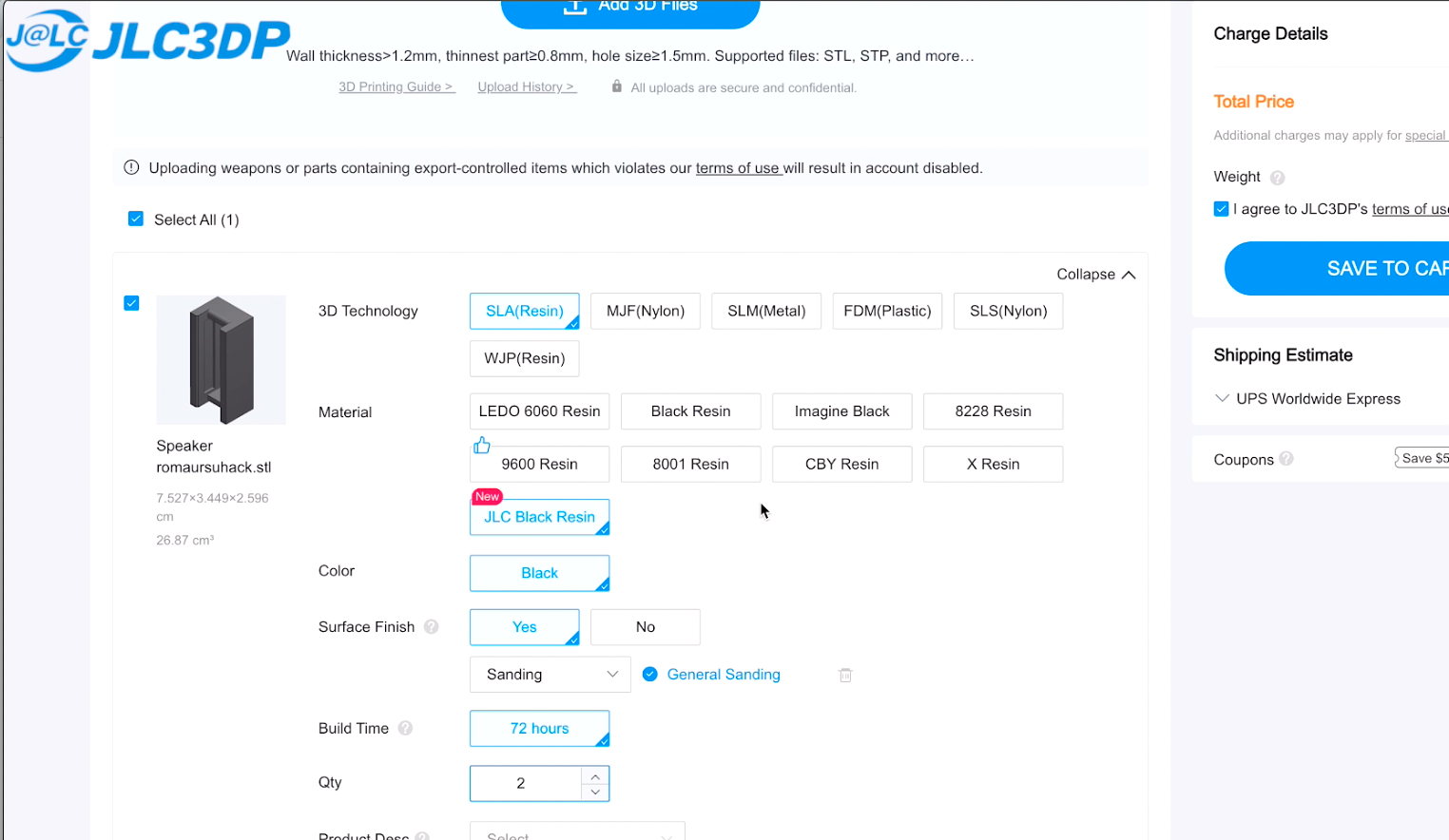Open the Sanding dropdown

(x=550, y=675)
